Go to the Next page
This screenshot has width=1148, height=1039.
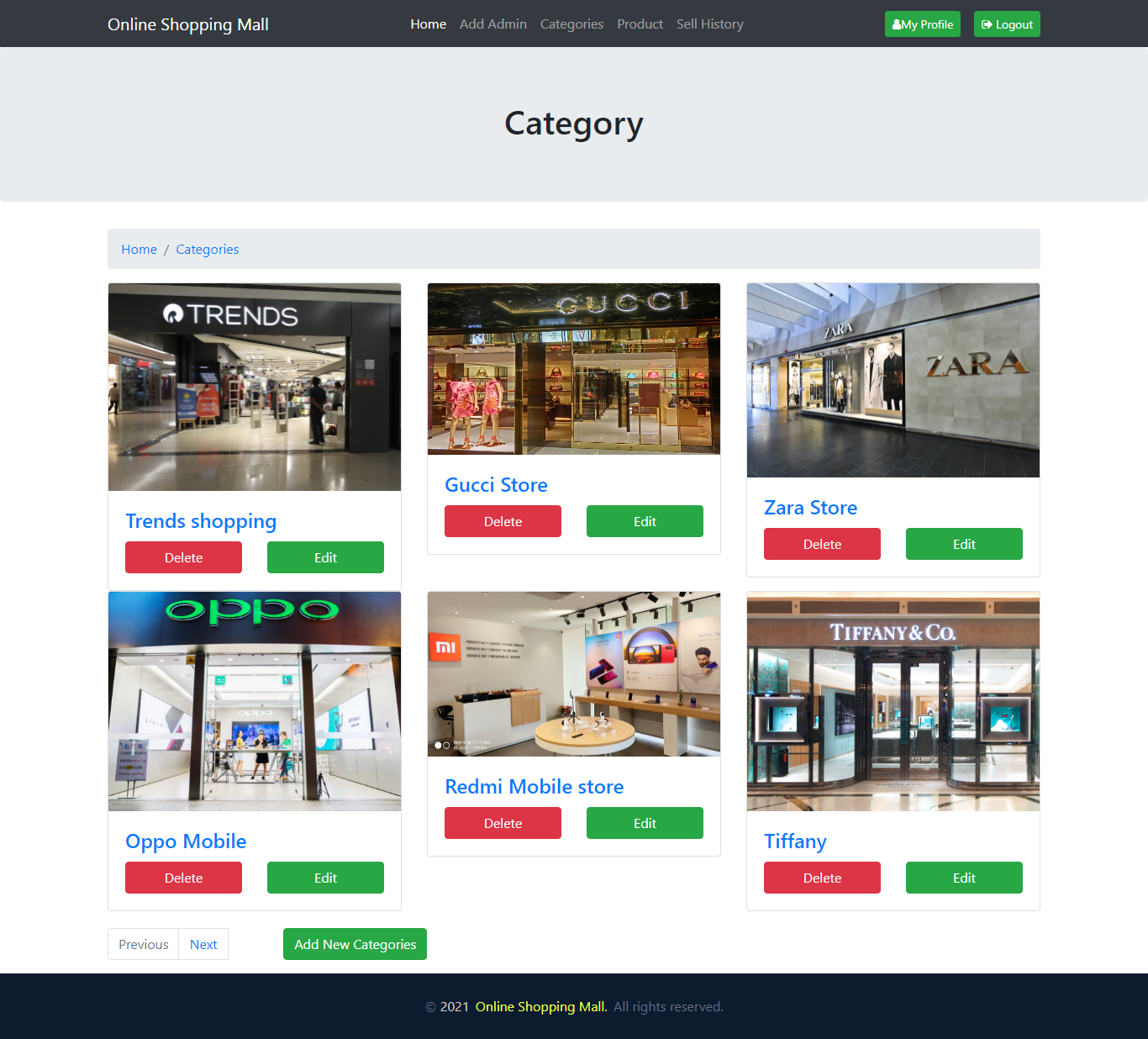coord(203,944)
